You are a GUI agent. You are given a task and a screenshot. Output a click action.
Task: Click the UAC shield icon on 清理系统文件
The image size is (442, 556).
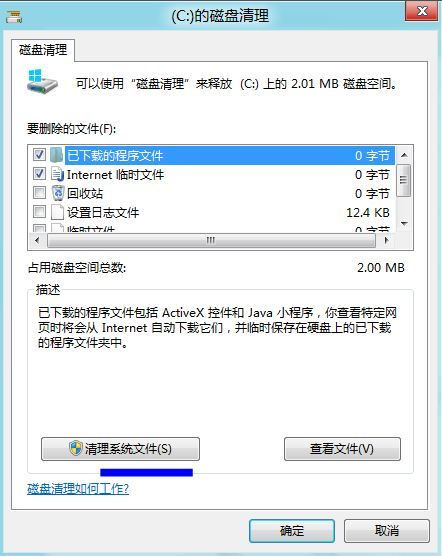(x=75, y=449)
